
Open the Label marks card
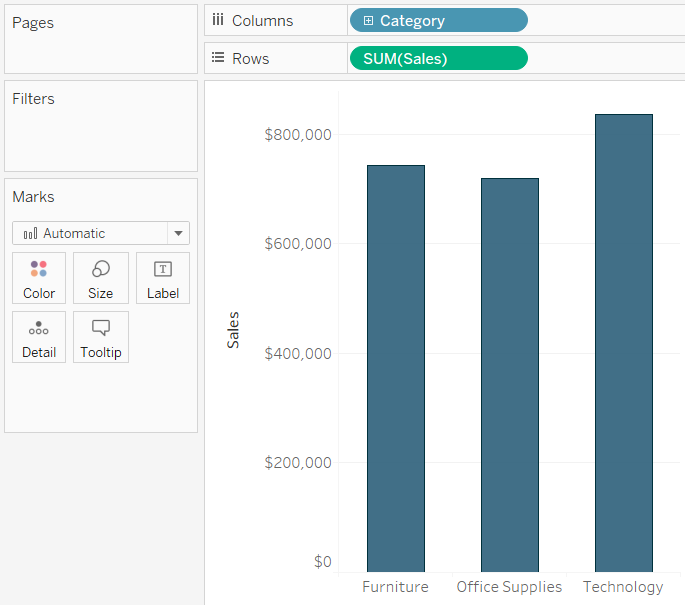(x=163, y=278)
